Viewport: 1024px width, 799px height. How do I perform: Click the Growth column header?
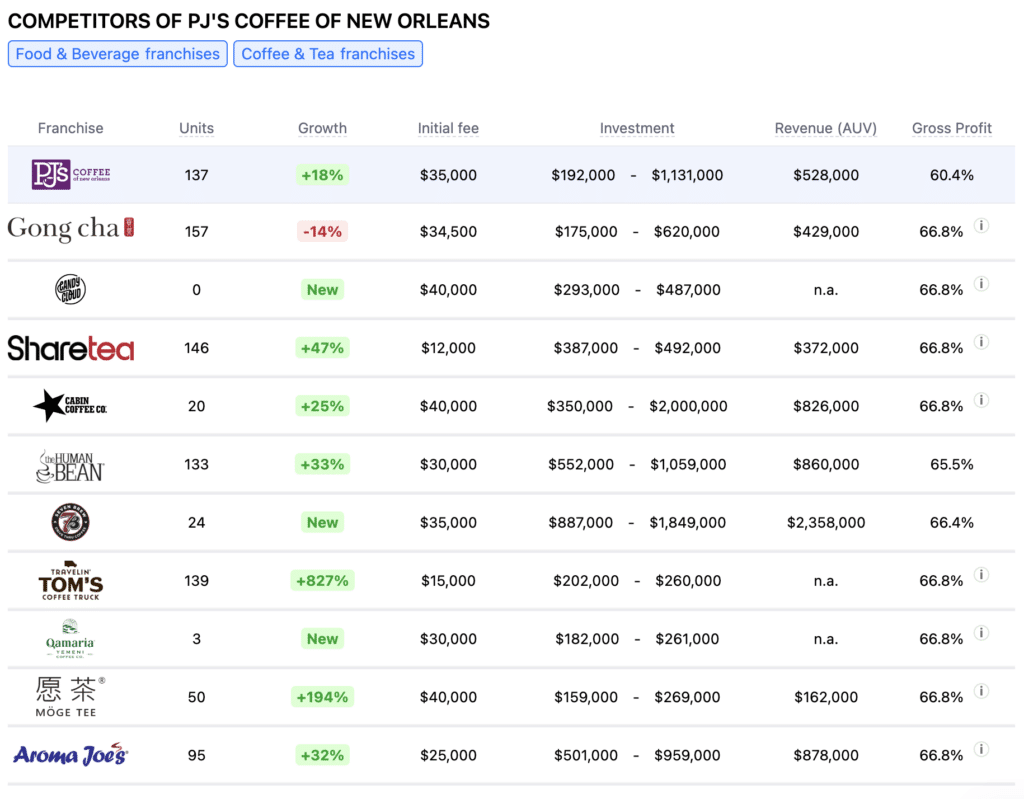pyautogui.click(x=323, y=128)
